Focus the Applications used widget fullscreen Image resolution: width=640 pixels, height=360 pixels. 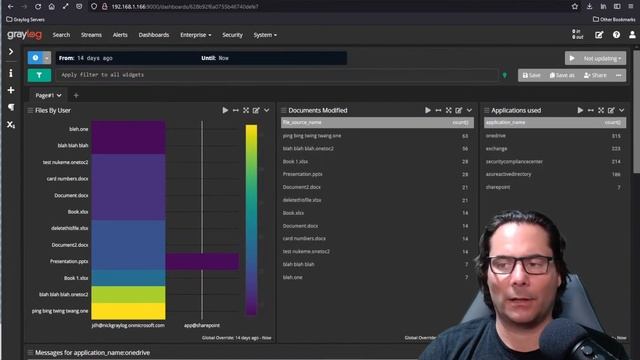point(601,110)
